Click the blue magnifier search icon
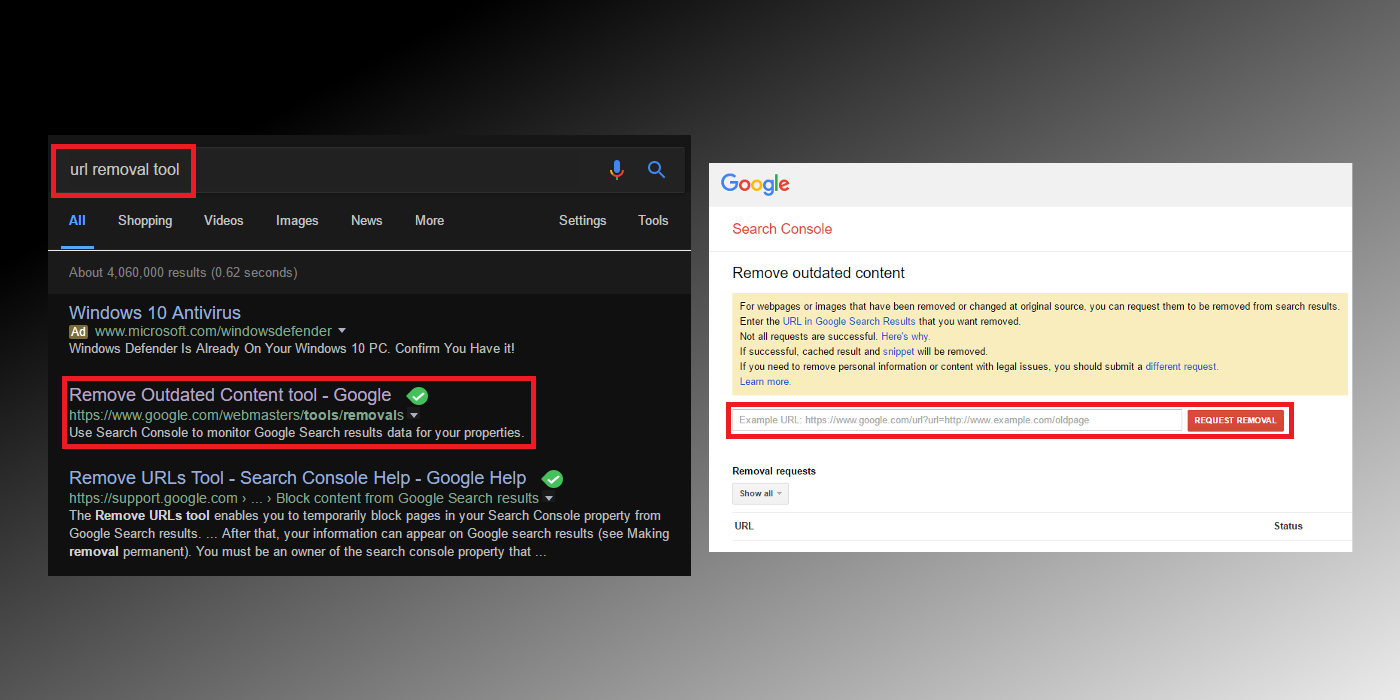 (x=657, y=170)
